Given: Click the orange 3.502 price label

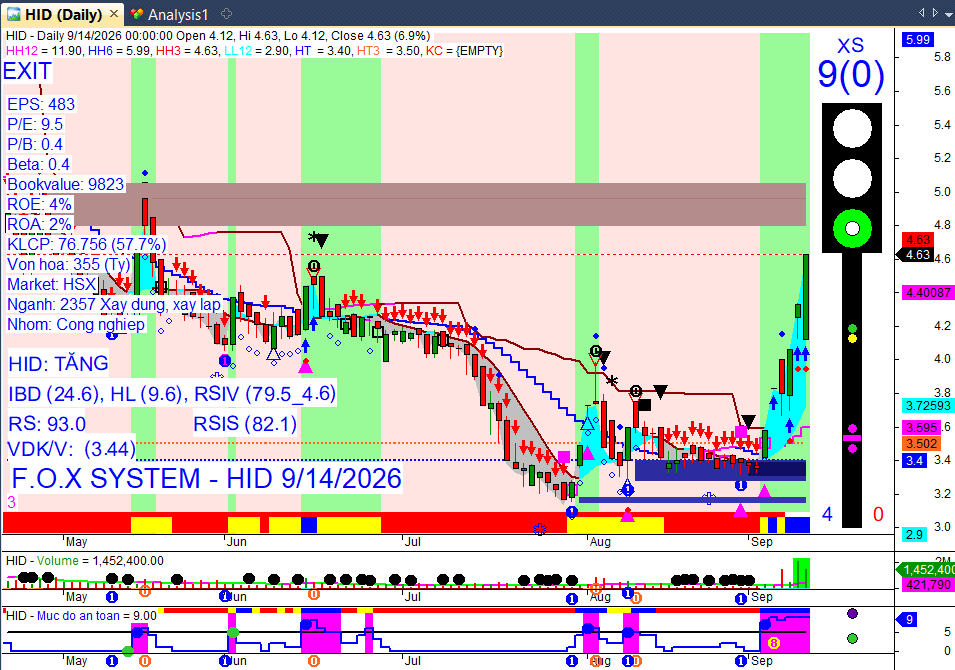Looking at the screenshot, I should click(921, 443).
